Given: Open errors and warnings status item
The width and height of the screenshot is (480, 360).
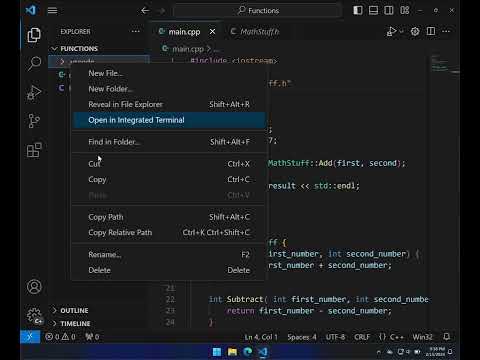Looking at the screenshot, I should pyautogui.click(x=60, y=337).
